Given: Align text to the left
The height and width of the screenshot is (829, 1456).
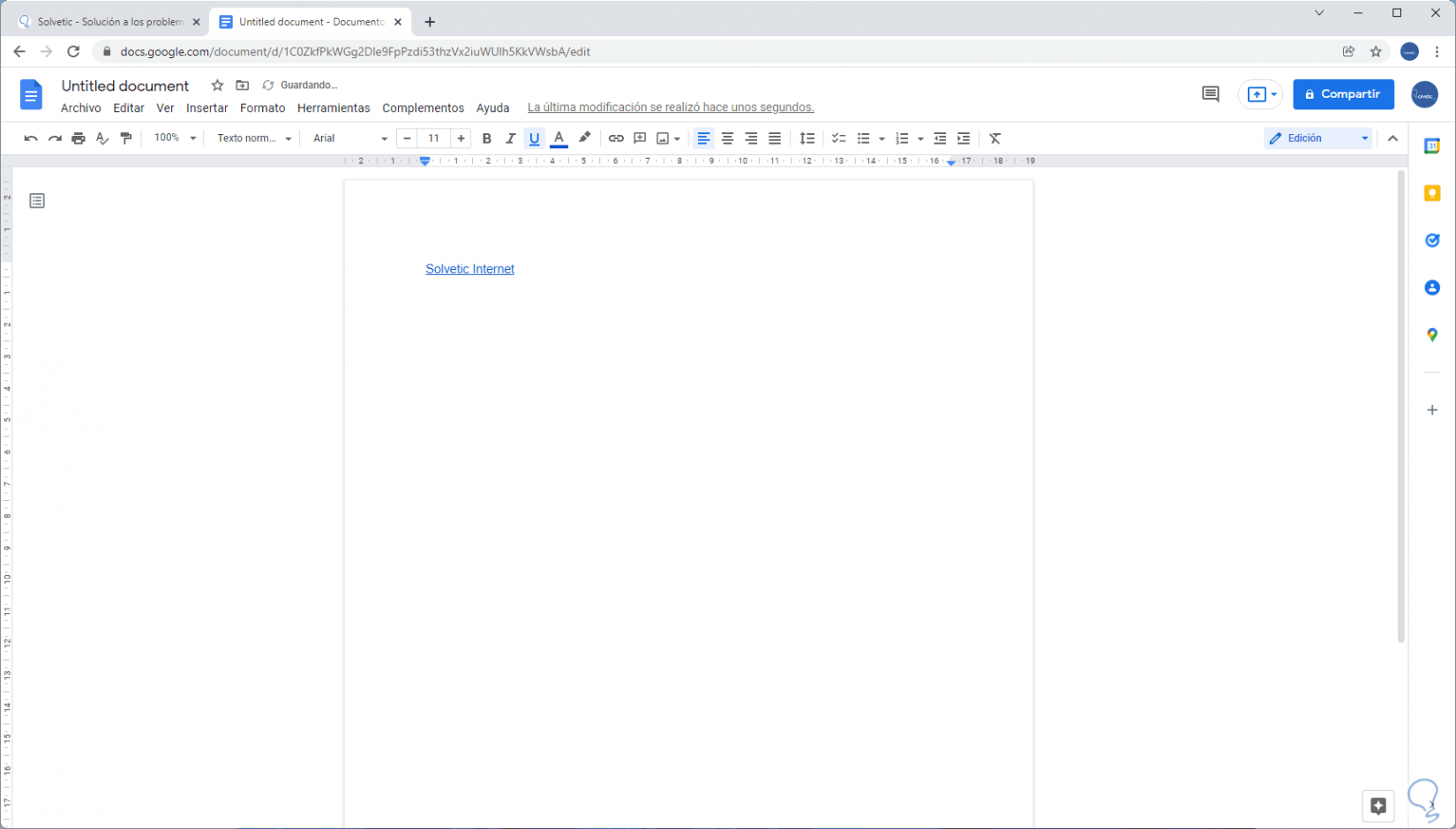Looking at the screenshot, I should 703,138.
